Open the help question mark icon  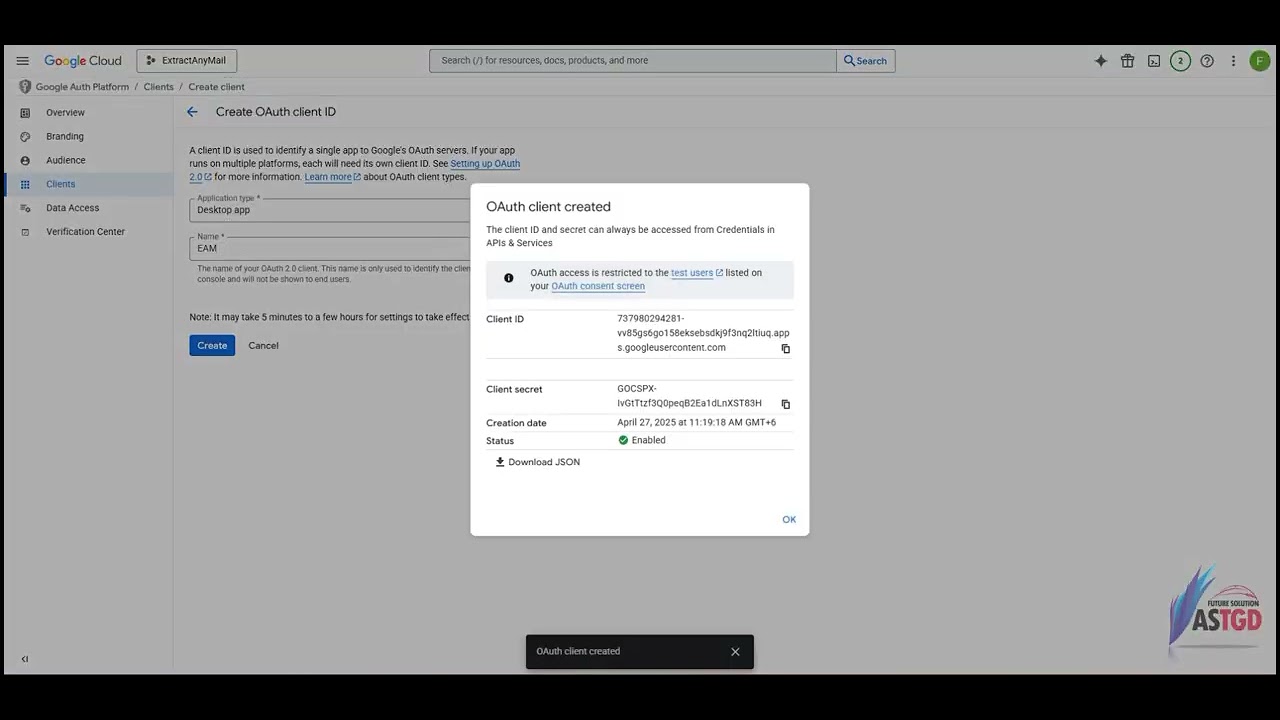point(1207,61)
